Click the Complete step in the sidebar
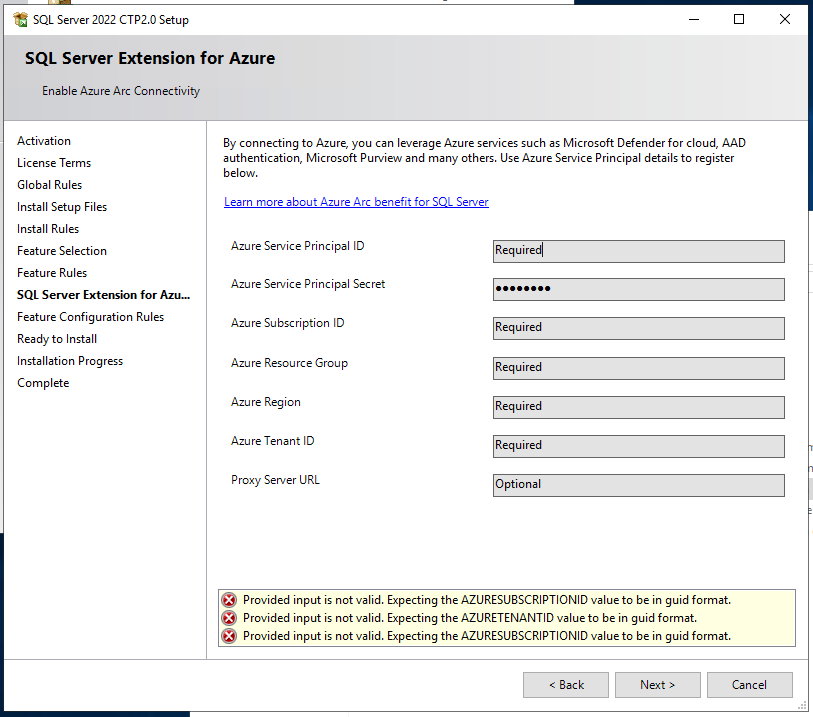The image size is (813, 717). (x=43, y=382)
